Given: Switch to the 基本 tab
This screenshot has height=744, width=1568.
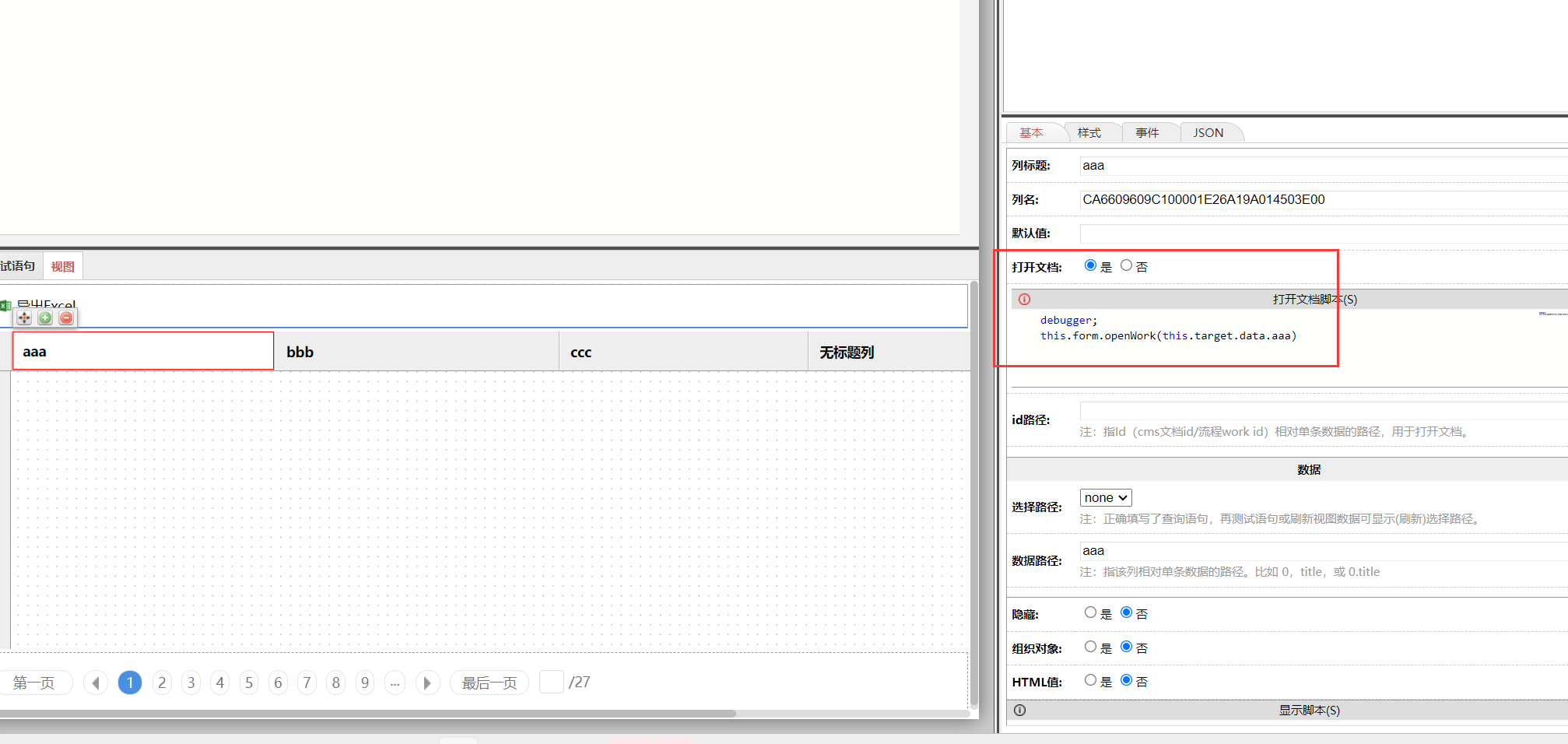Looking at the screenshot, I should (1031, 132).
